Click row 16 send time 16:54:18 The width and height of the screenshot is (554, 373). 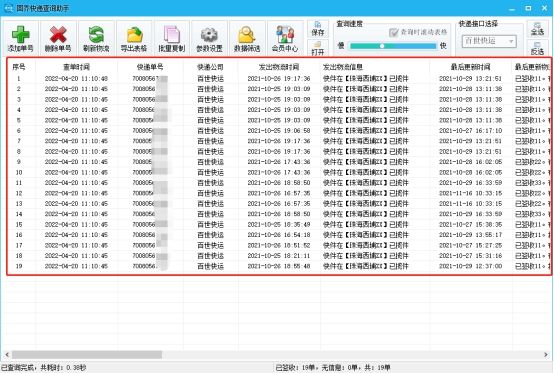coord(279,235)
